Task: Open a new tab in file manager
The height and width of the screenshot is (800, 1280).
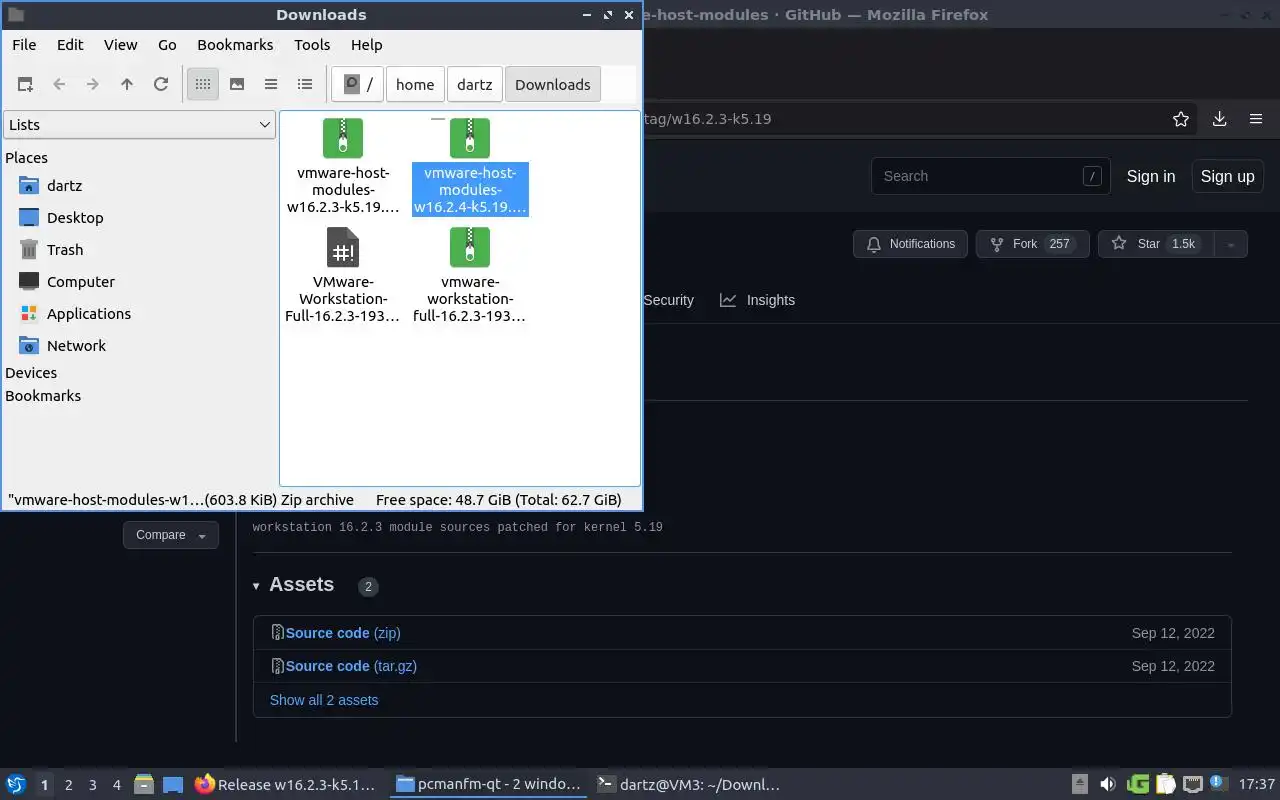Action: (x=25, y=85)
